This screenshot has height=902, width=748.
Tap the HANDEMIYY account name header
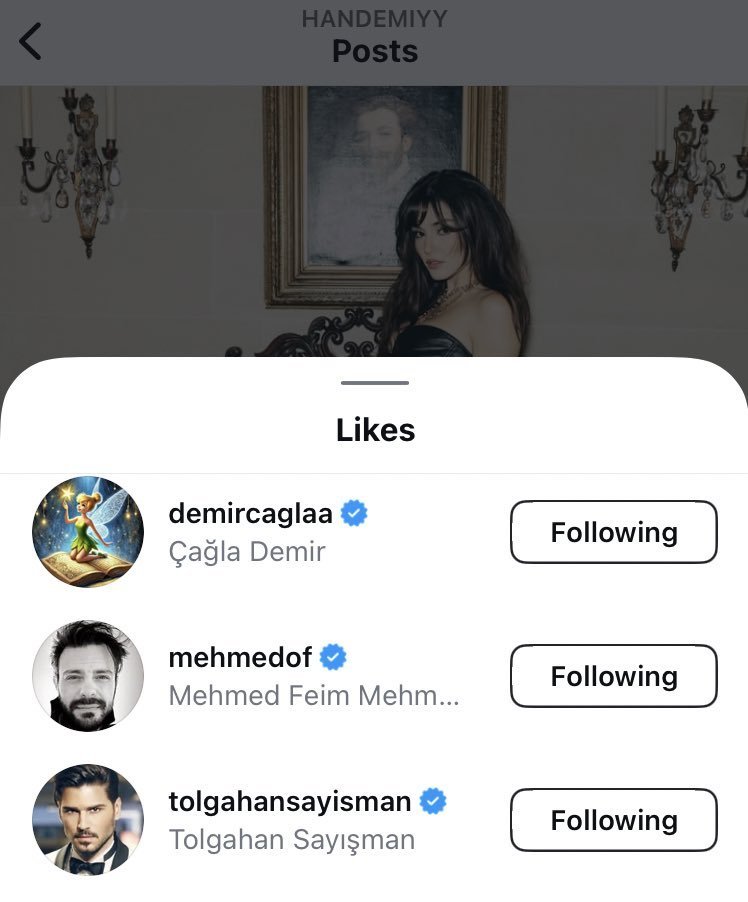(375, 19)
